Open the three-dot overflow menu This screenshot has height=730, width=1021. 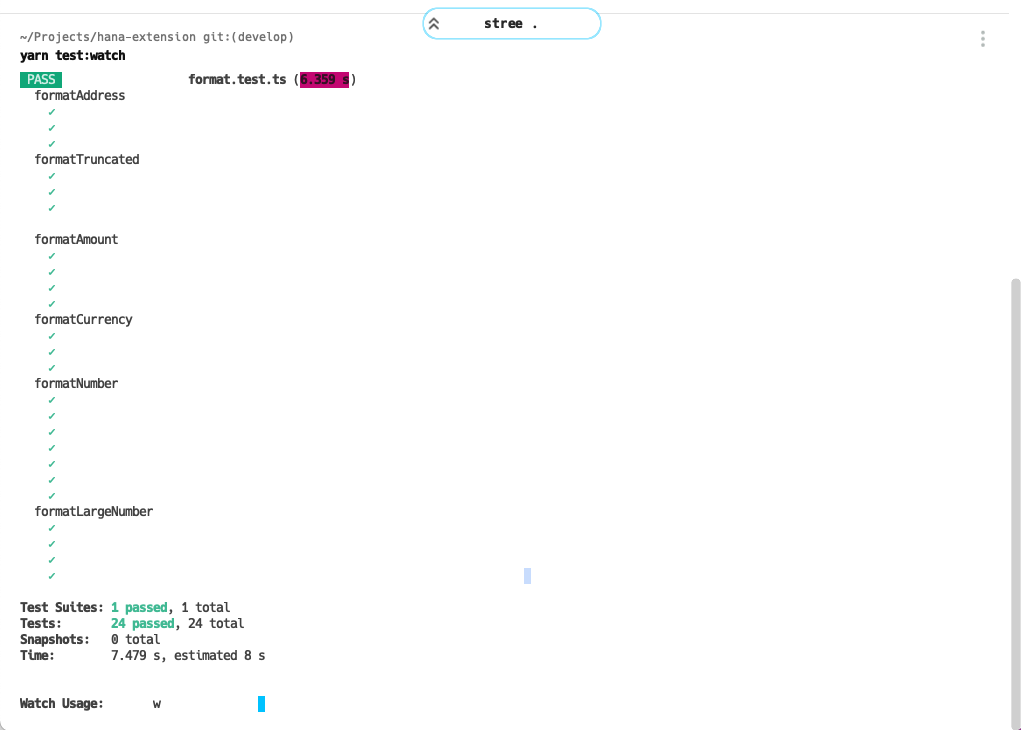pyautogui.click(x=982, y=38)
